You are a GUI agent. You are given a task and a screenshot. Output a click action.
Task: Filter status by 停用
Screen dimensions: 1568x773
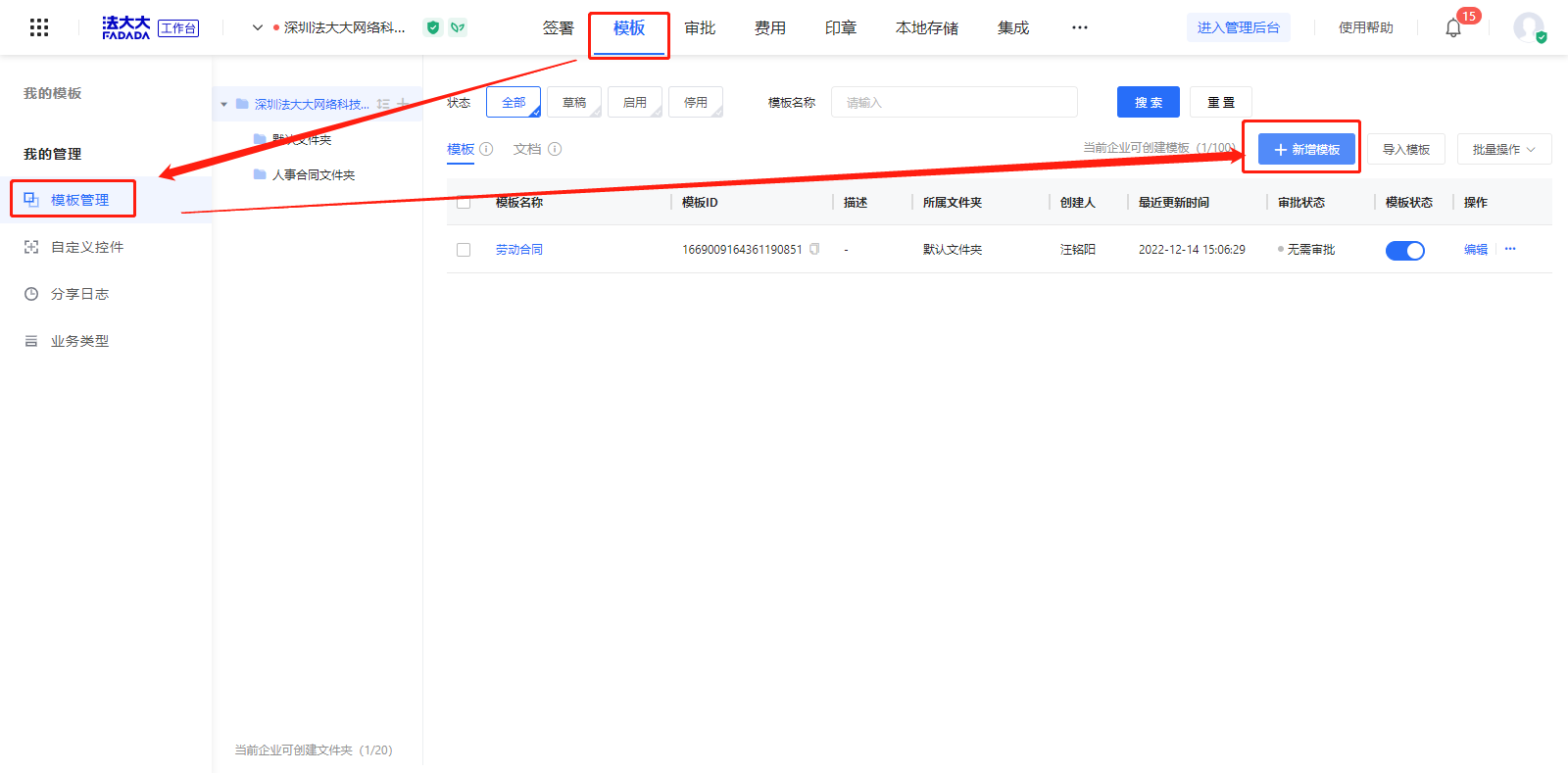click(696, 102)
